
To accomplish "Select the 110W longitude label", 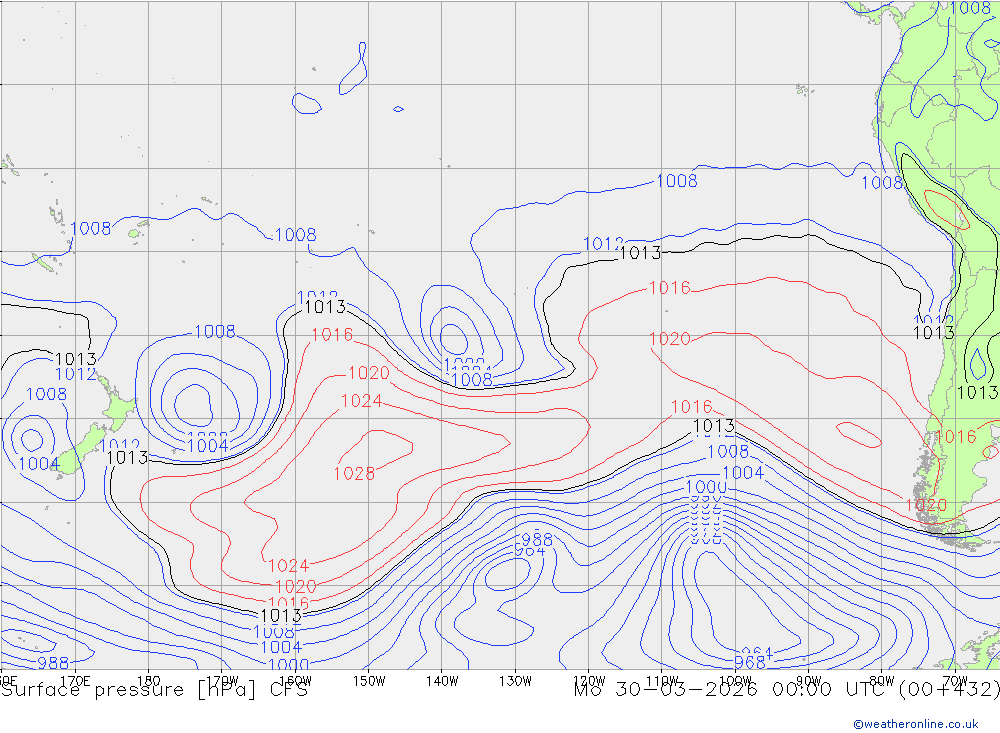I will click(x=662, y=681).
